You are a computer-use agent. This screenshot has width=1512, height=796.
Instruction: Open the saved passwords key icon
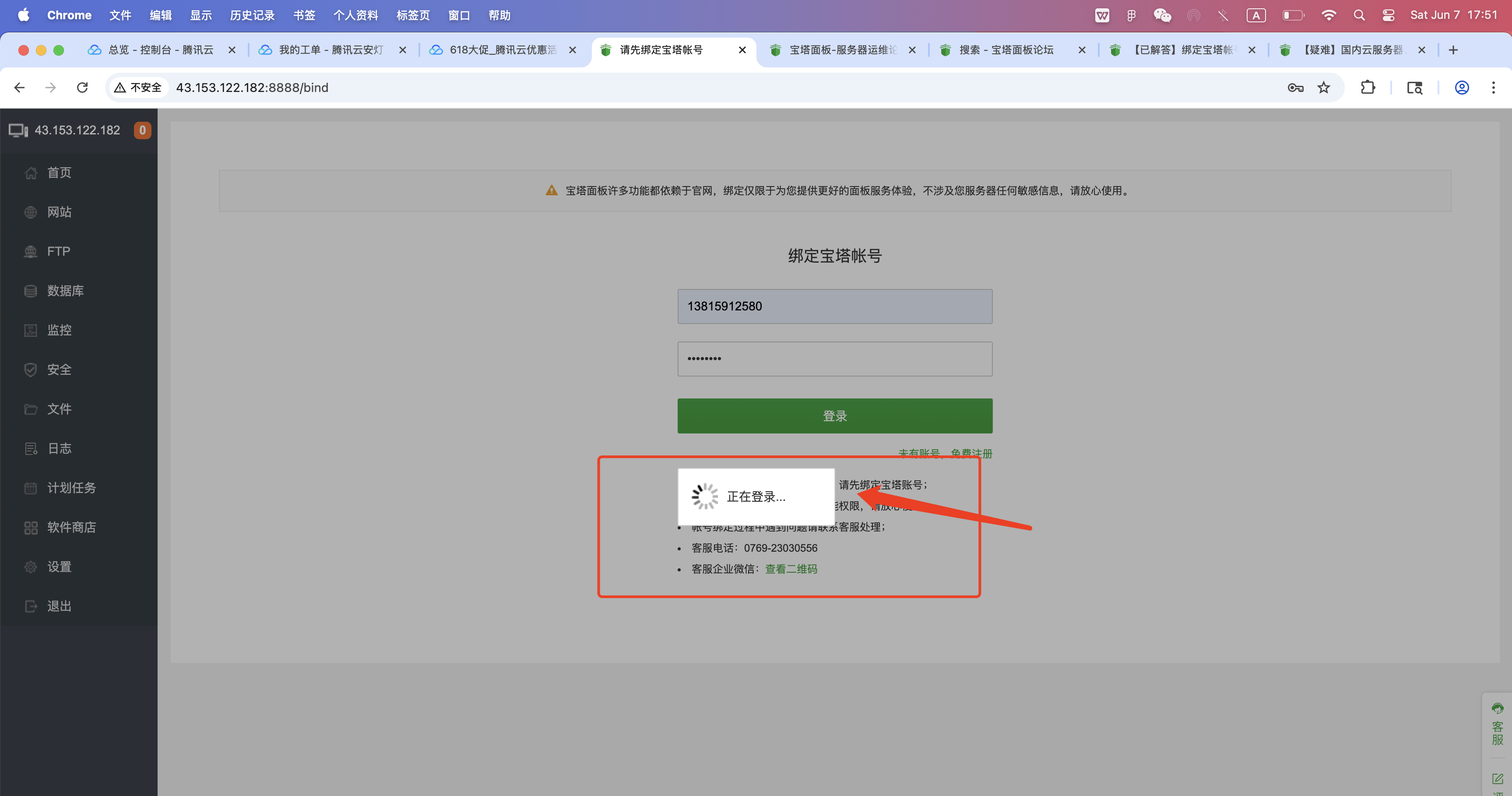coord(1295,88)
